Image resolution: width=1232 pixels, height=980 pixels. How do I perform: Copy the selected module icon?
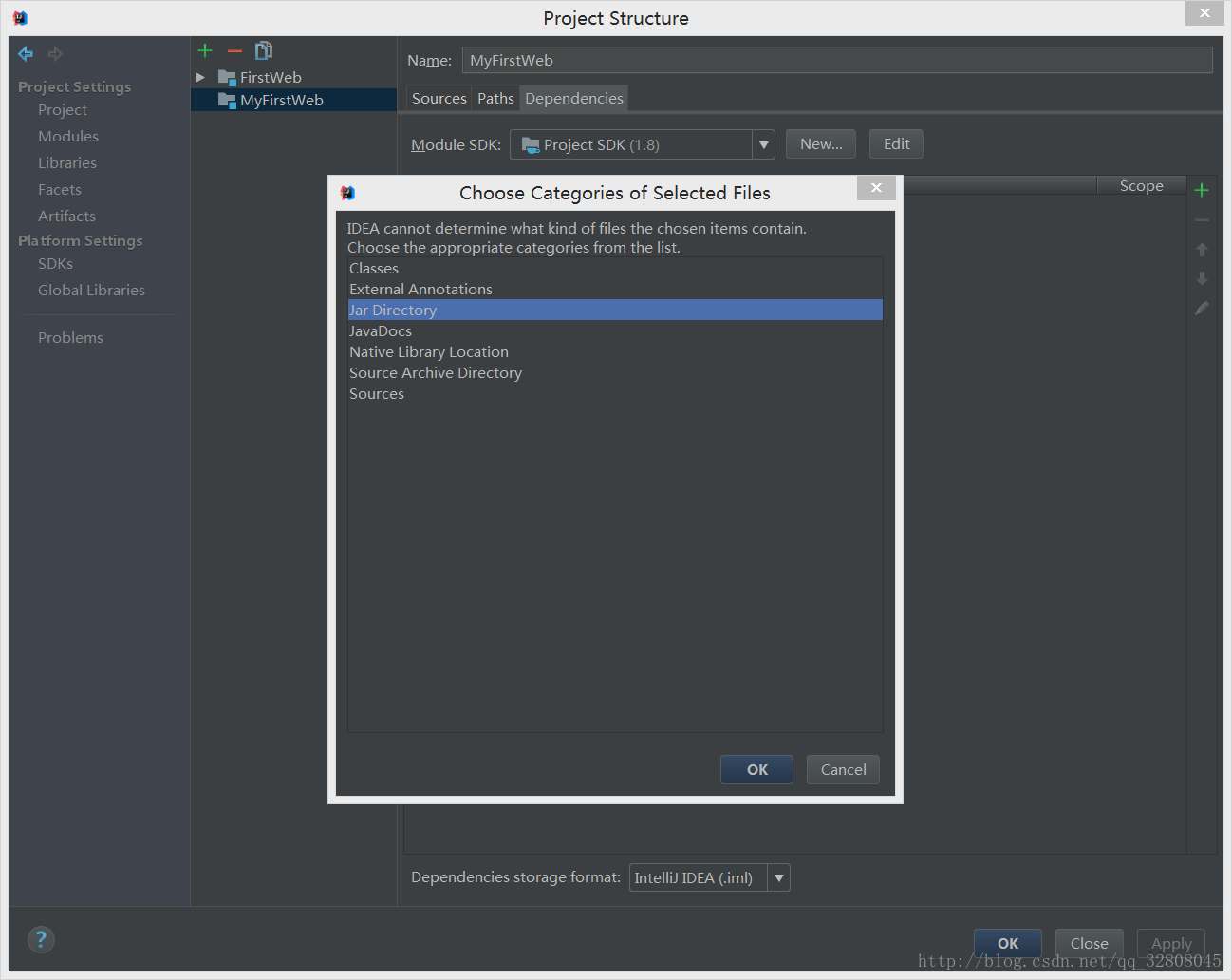(264, 50)
